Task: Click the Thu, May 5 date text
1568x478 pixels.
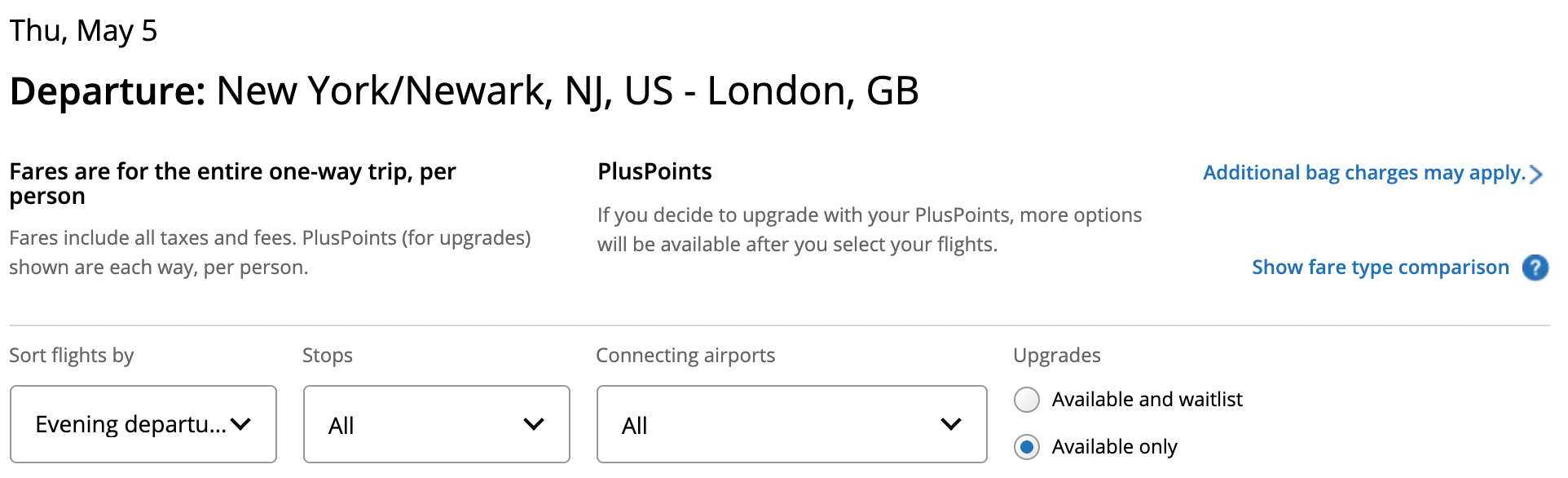Action: point(83,31)
